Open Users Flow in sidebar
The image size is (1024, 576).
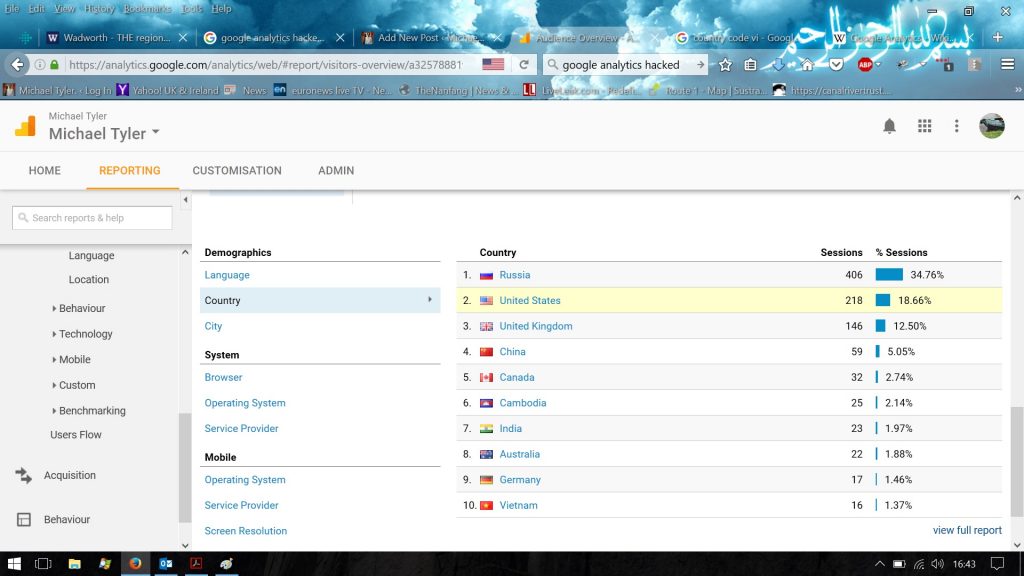point(76,435)
